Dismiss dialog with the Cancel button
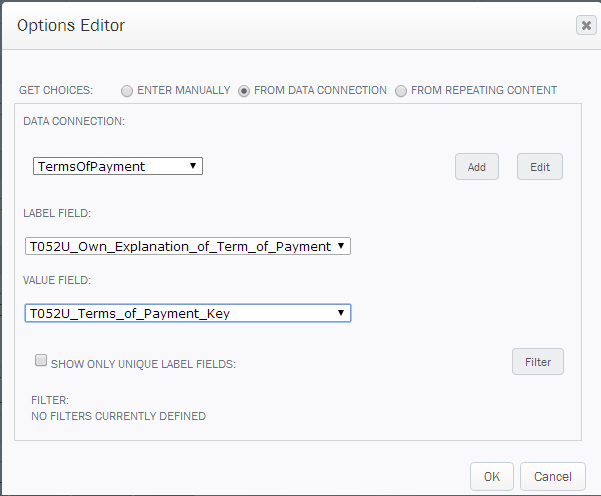Image resolution: width=601 pixels, height=496 pixels. pyautogui.click(x=553, y=476)
